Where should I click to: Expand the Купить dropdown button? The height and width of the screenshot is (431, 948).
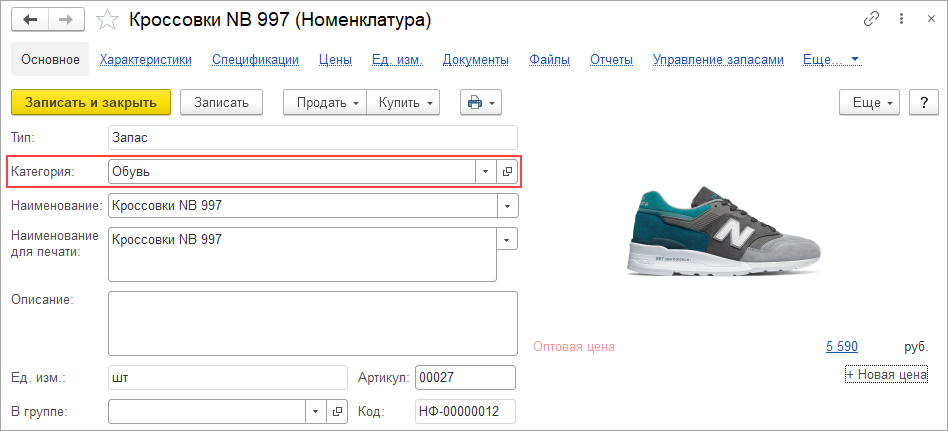(x=403, y=102)
